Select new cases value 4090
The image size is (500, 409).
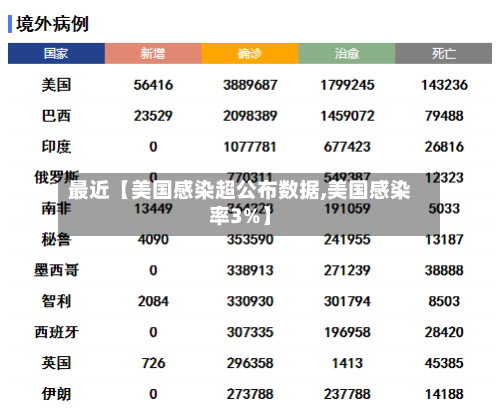point(153,240)
